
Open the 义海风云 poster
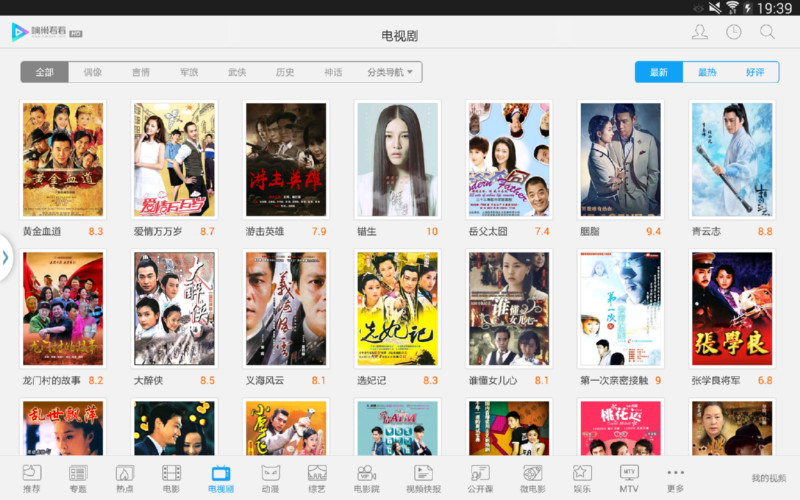[286, 309]
